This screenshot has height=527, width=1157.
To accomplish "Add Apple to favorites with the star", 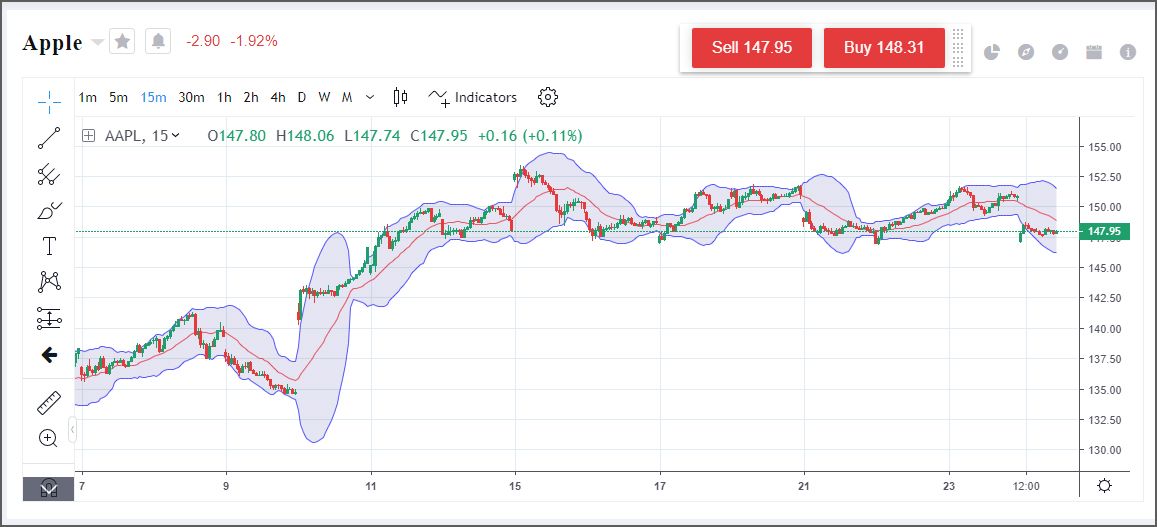I will [x=122, y=42].
